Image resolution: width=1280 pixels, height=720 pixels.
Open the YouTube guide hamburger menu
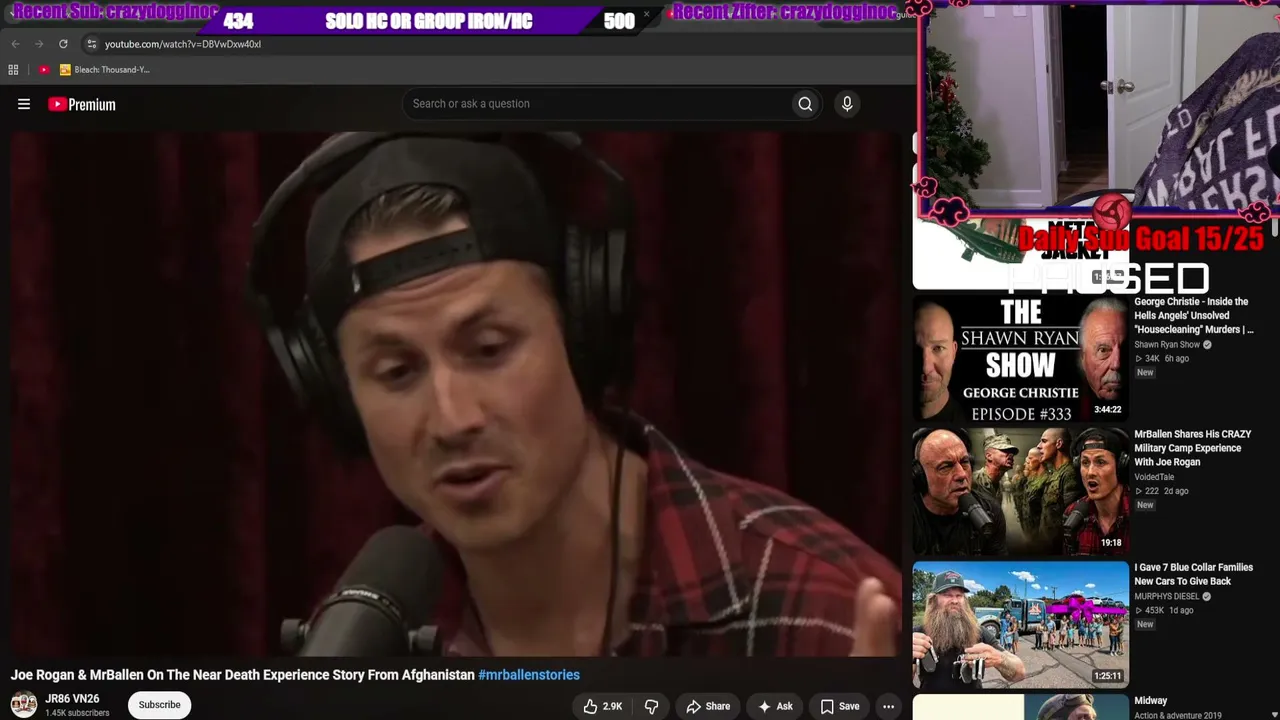coord(24,104)
